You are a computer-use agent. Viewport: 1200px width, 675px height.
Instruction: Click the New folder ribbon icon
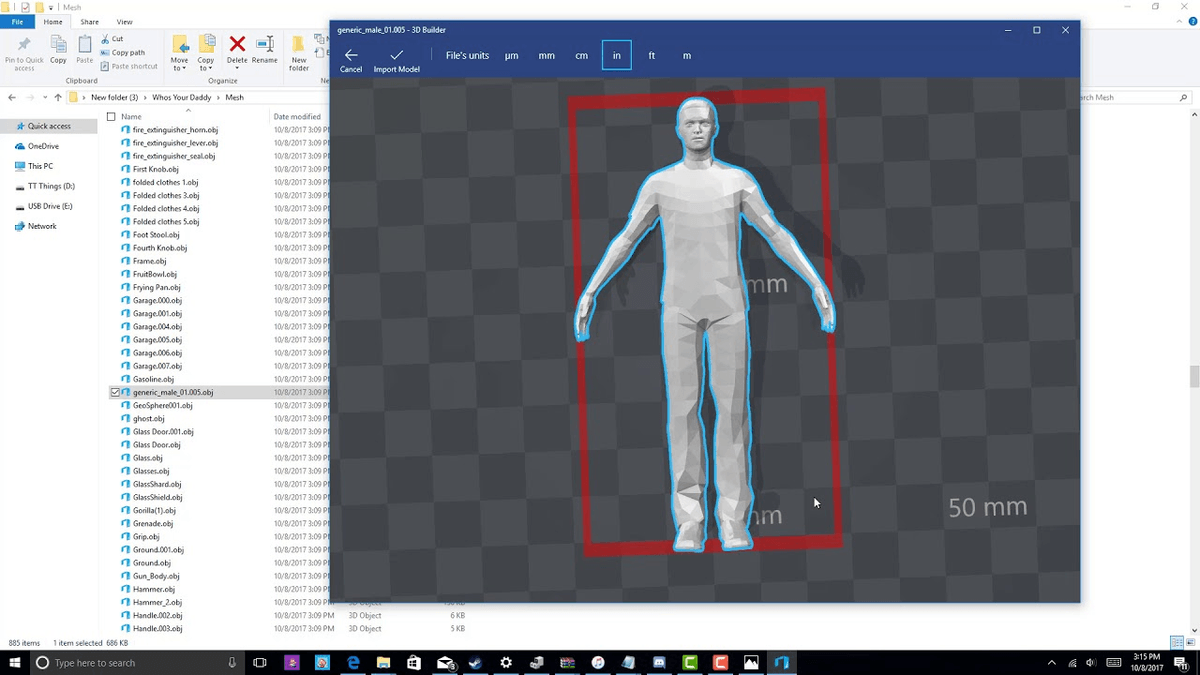299,44
